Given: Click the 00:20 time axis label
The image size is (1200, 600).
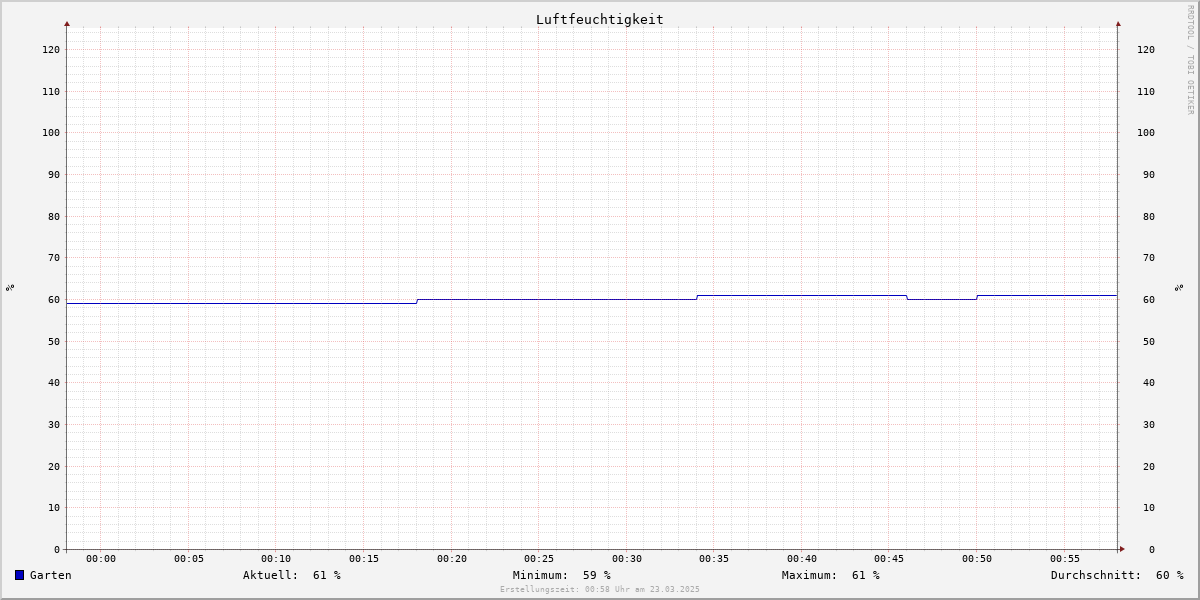Looking at the screenshot, I should point(452,558).
